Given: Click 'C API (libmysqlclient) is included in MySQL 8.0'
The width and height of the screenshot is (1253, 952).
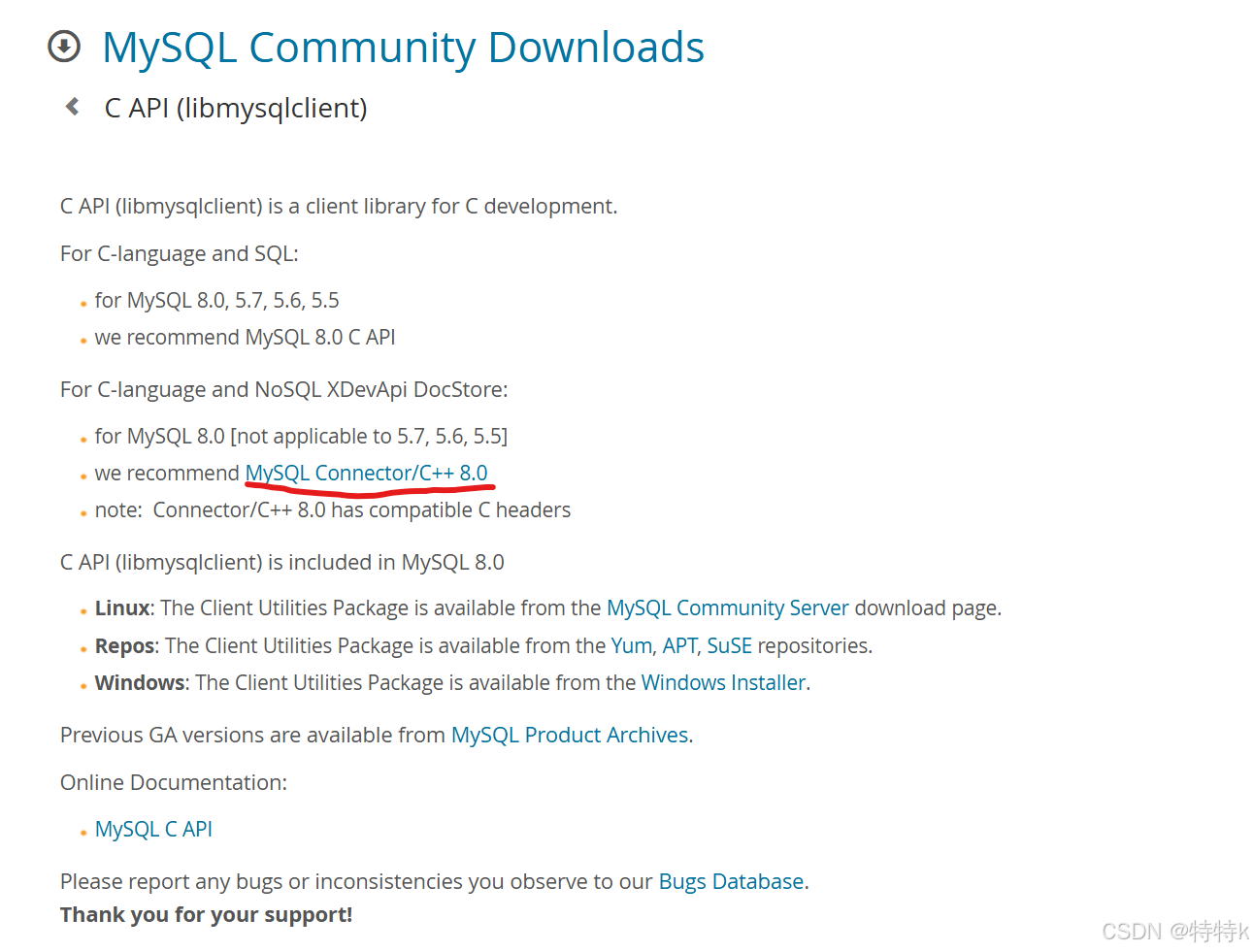Looking at the screenshot, I should (282, 562).
